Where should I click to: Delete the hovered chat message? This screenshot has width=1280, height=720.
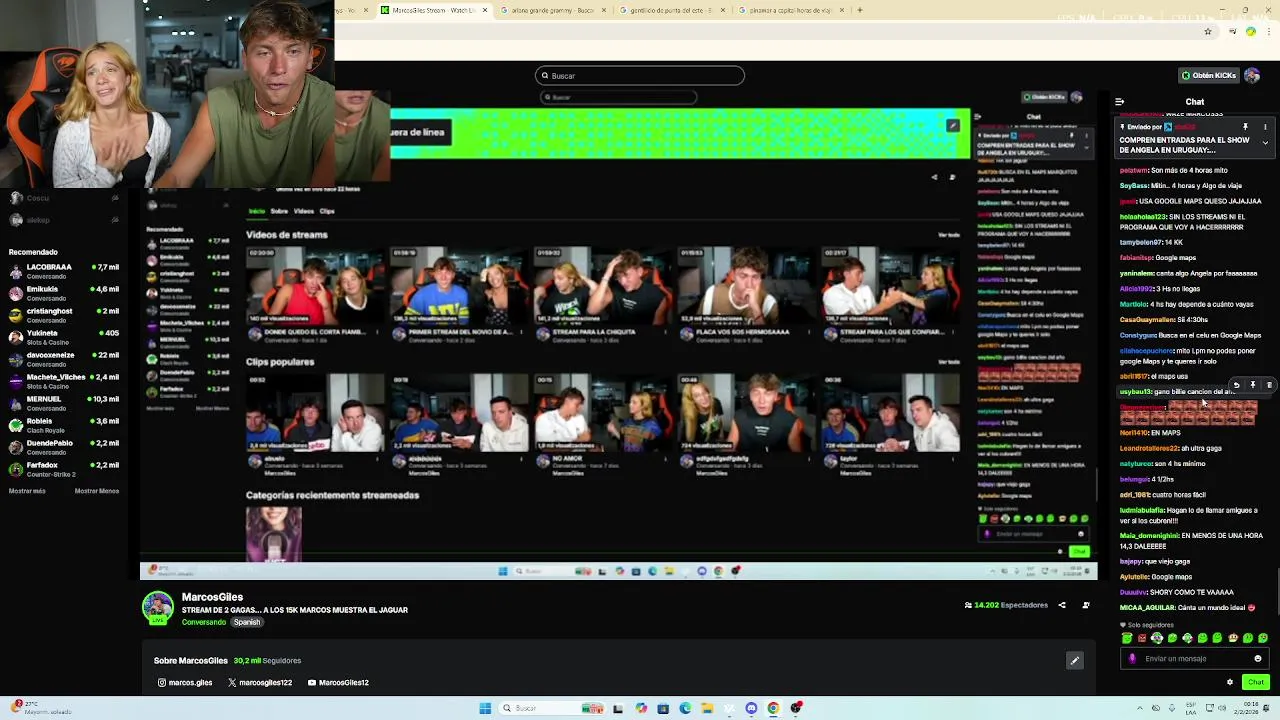pos(1269,385)
